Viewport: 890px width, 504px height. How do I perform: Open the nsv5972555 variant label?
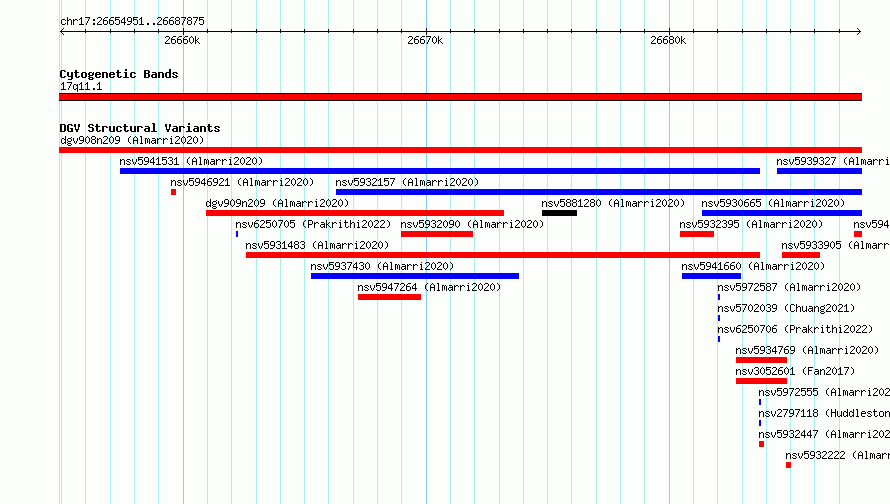point(824,392)
